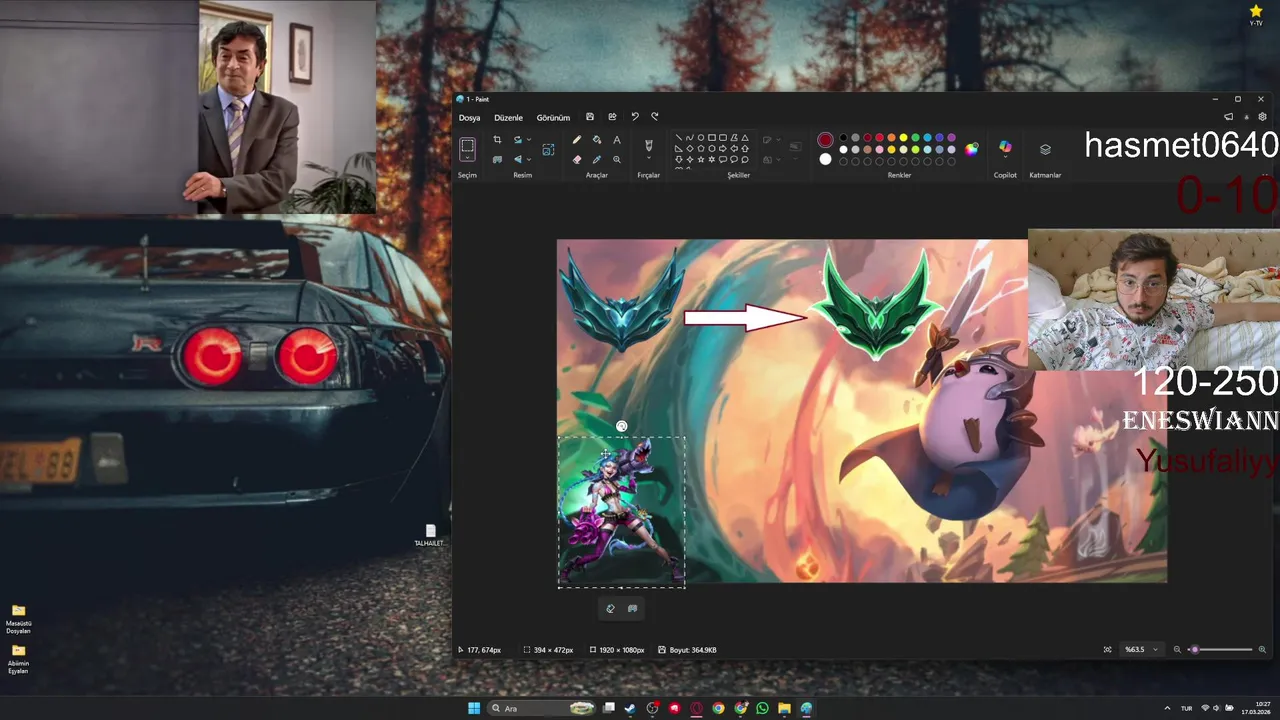Select the Fill bucket tool
Viewport: 1280px width, 720px height.
(597, 140)
